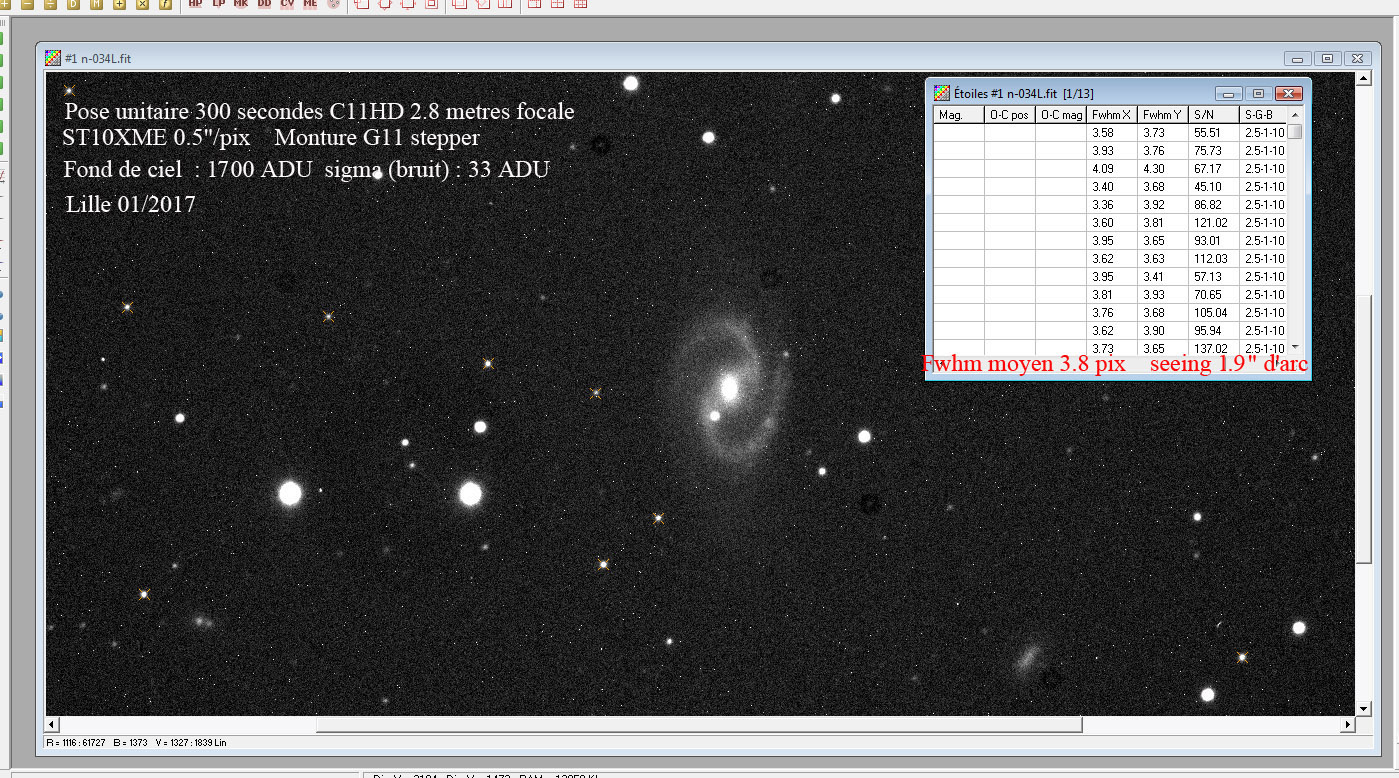This screenshot has width=1399, height=778.
Task: Click the yellow 'M' toolbar icon
Action: (x=96, y=4)
